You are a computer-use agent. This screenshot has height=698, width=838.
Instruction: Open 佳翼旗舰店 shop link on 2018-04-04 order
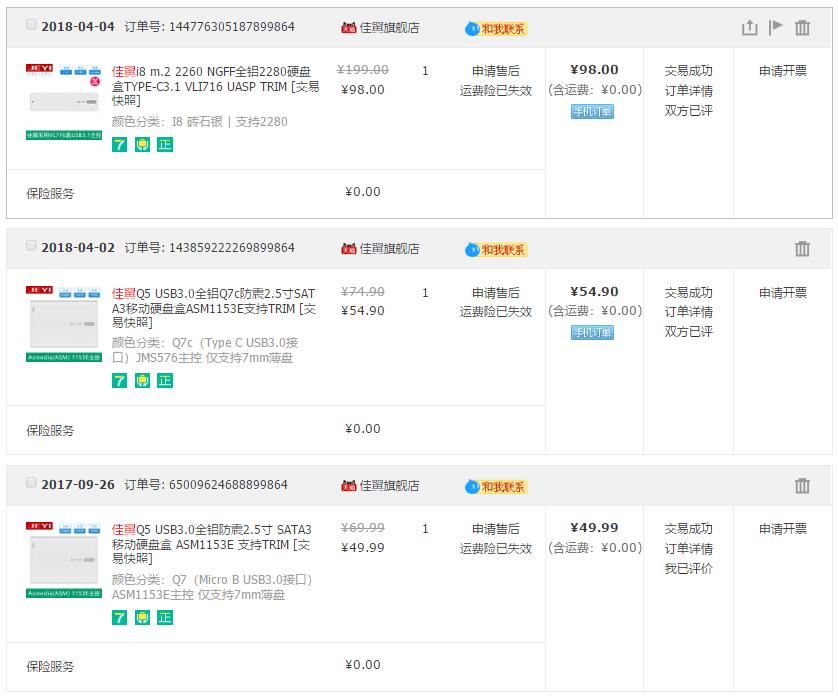coord(389,28)
